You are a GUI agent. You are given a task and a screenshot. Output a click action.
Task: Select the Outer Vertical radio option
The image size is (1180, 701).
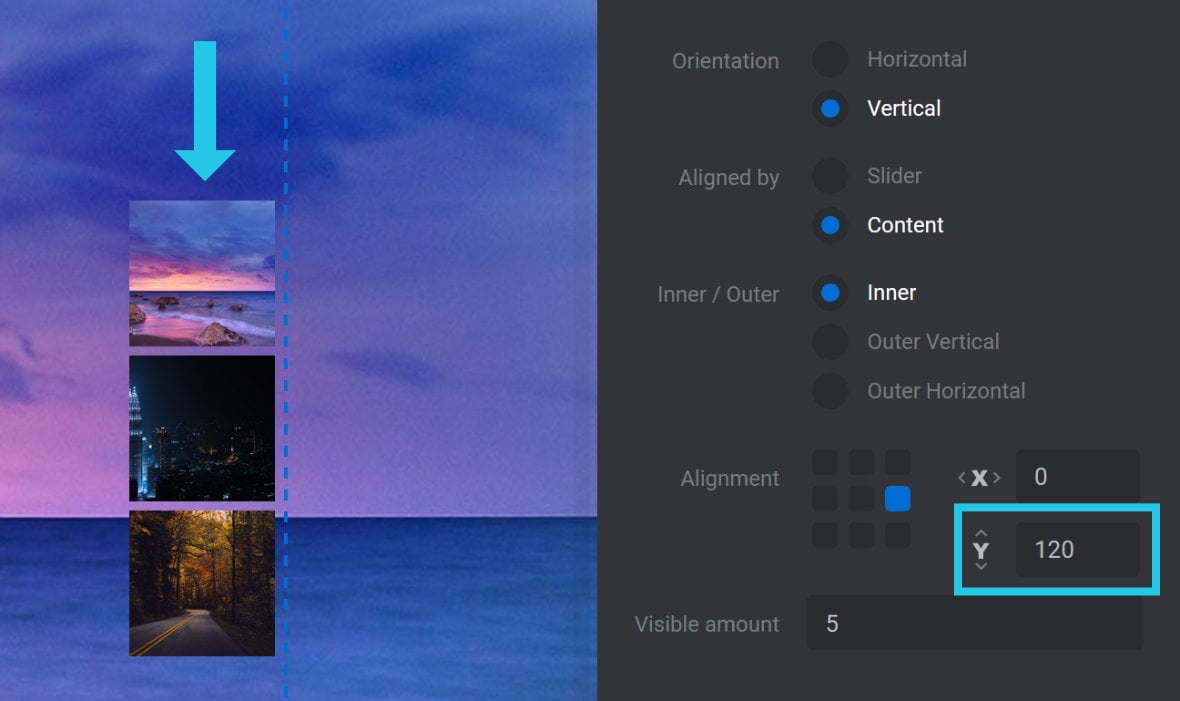830,342
